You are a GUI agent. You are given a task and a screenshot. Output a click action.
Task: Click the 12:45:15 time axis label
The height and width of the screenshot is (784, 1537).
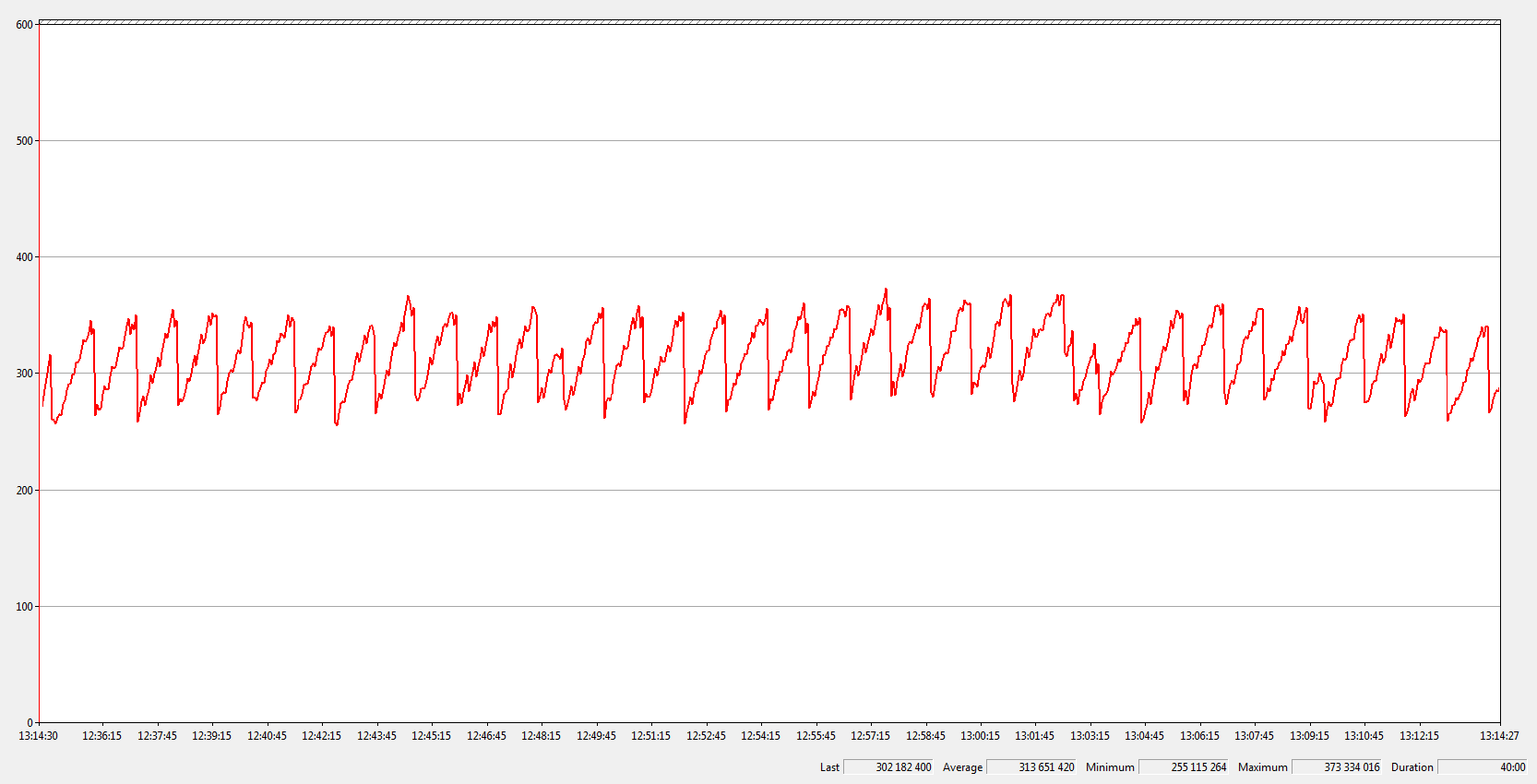432,736
